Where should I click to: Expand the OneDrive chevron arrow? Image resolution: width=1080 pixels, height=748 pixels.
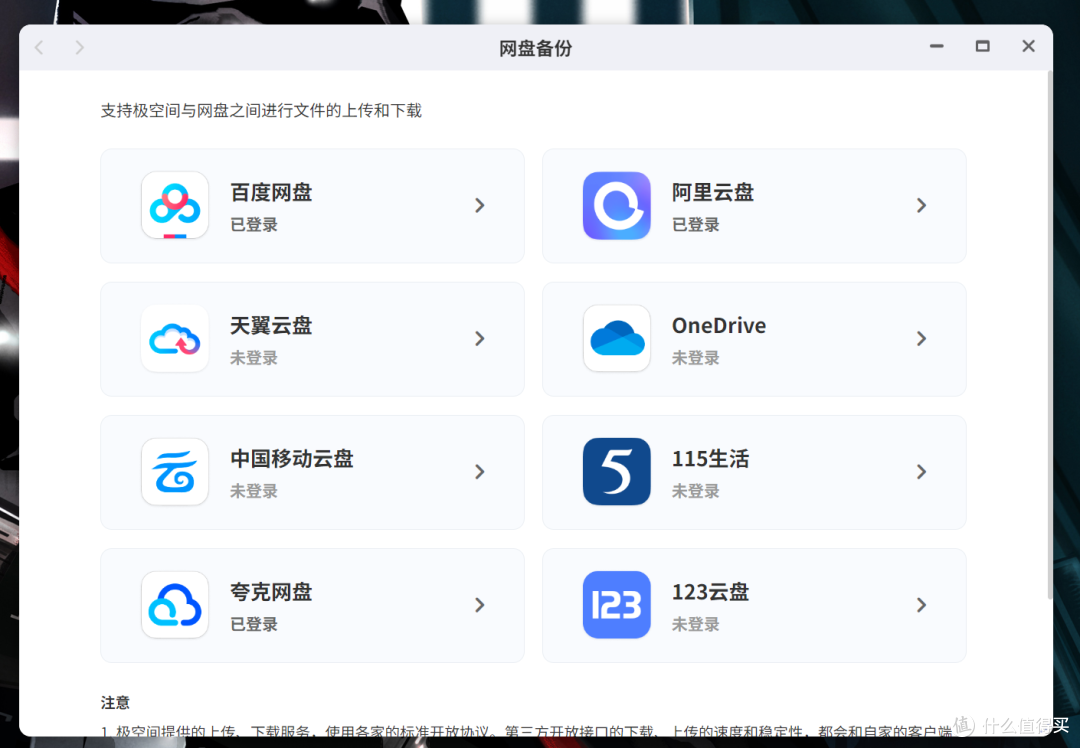[x=922, y=338]
